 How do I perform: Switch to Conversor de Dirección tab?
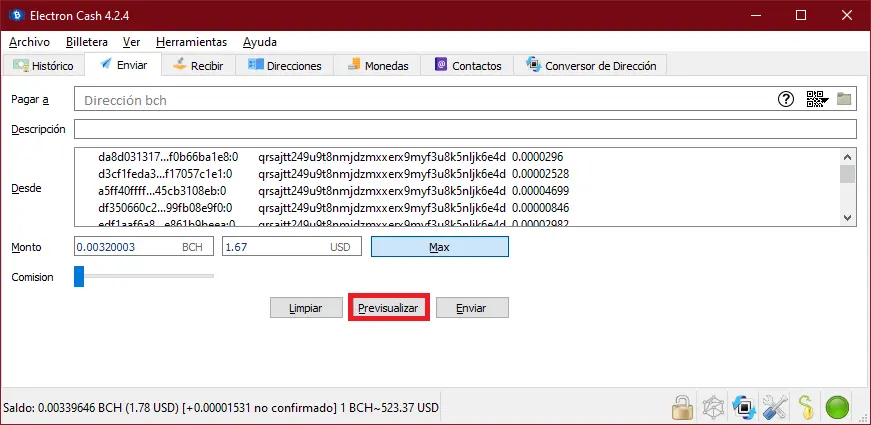590,66
